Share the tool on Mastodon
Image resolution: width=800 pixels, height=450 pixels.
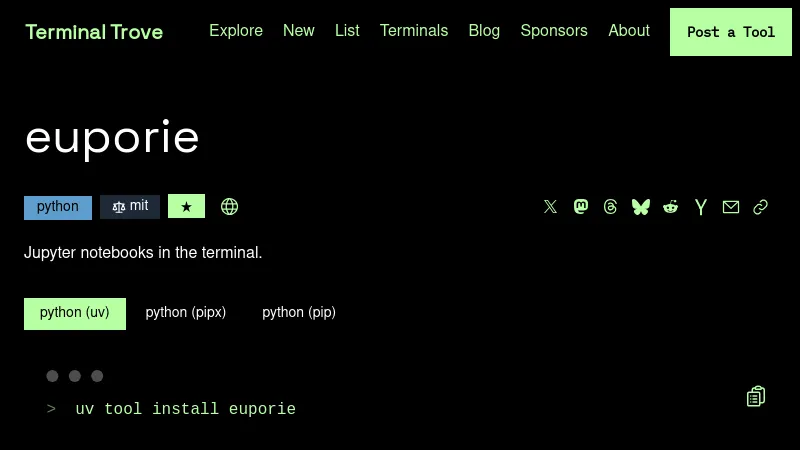(x=581, y=207)
